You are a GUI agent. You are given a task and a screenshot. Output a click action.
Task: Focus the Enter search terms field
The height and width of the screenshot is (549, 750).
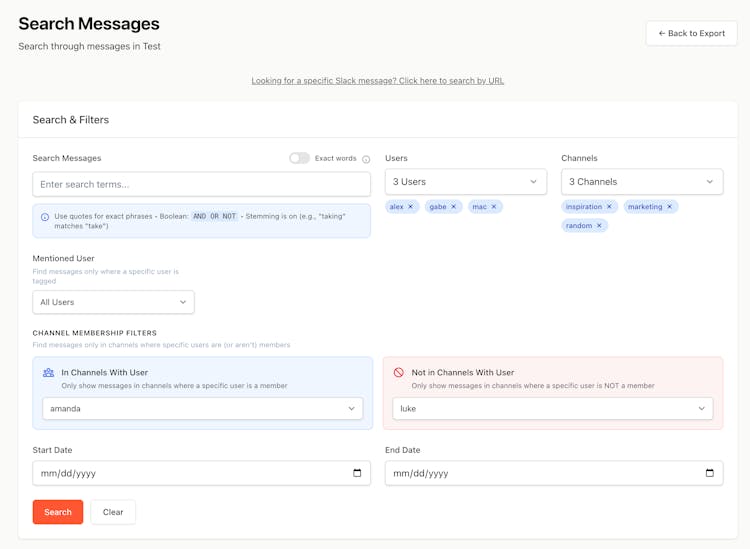(x=201, y=184)
